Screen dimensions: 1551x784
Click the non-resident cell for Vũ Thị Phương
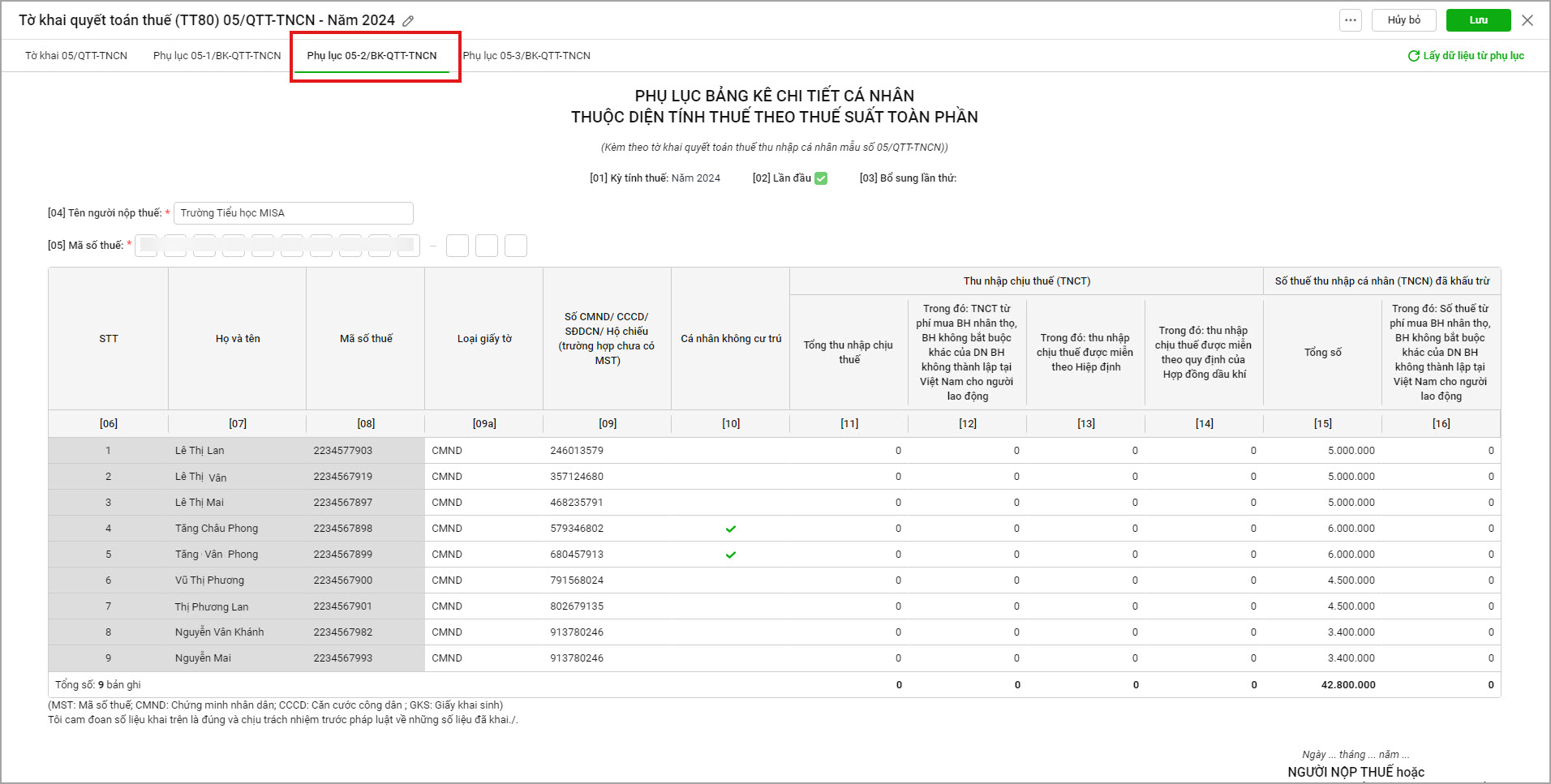point(730,581)
